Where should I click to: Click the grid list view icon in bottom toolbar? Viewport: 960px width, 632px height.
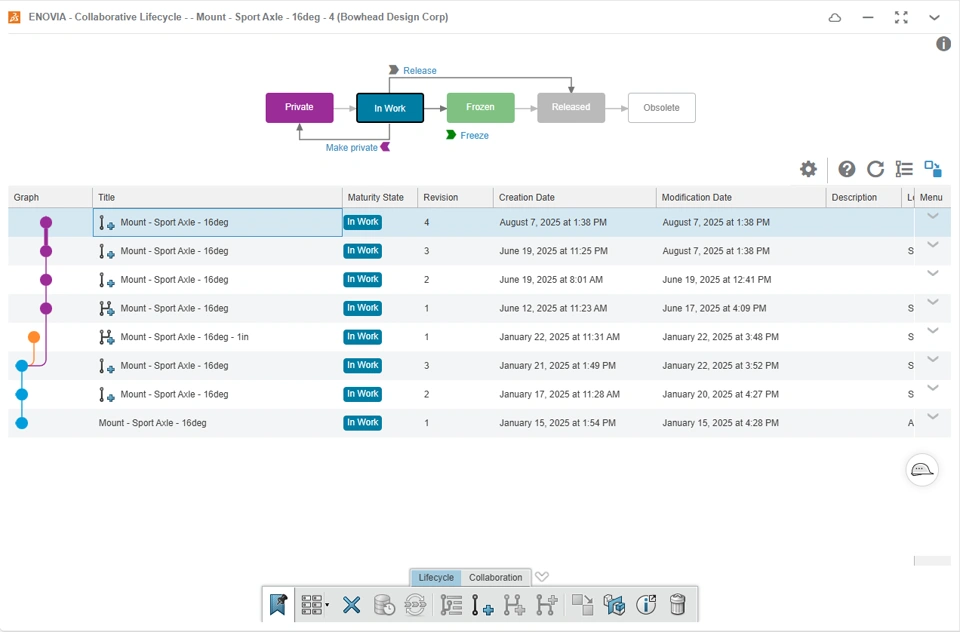coord(312,605)
